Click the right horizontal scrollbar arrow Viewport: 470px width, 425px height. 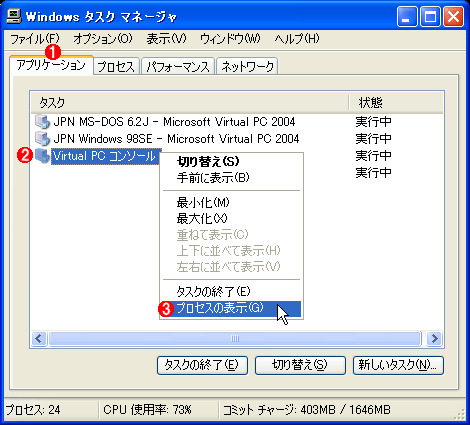pyautogui.click(x=435, y=339)
